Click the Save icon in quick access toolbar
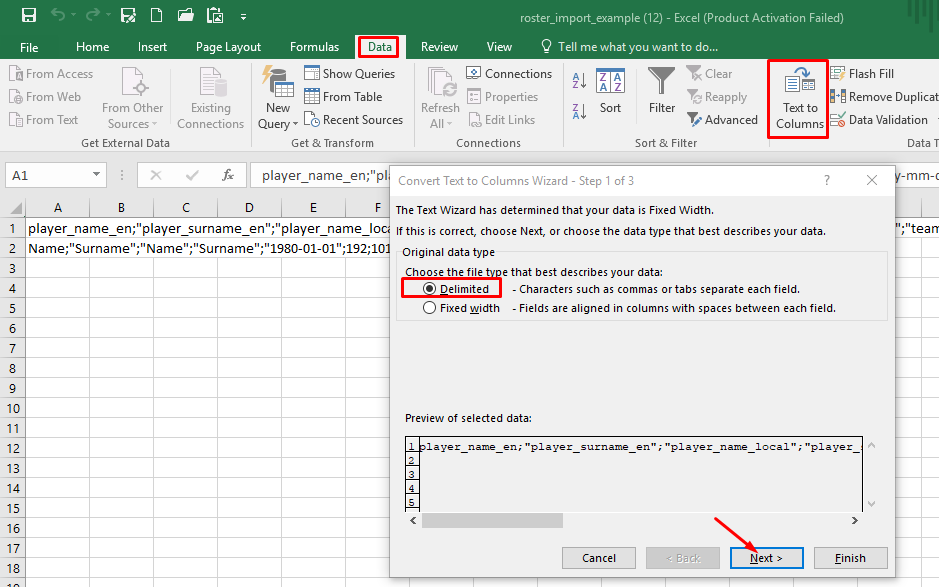Viewport: 939px width, 587px height. [29, 16]
